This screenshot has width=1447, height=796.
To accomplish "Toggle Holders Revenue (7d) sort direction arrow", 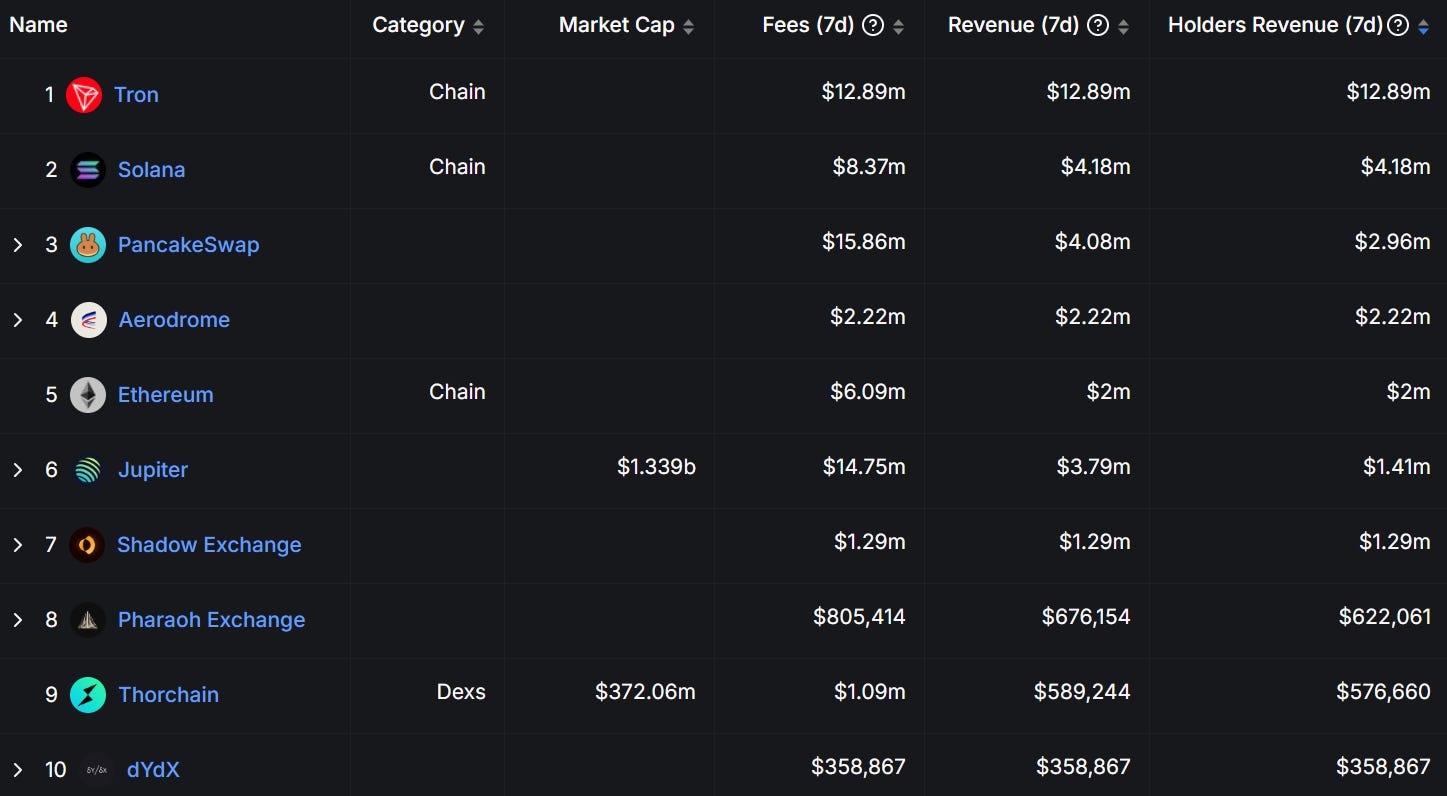I will [1423, 27].
